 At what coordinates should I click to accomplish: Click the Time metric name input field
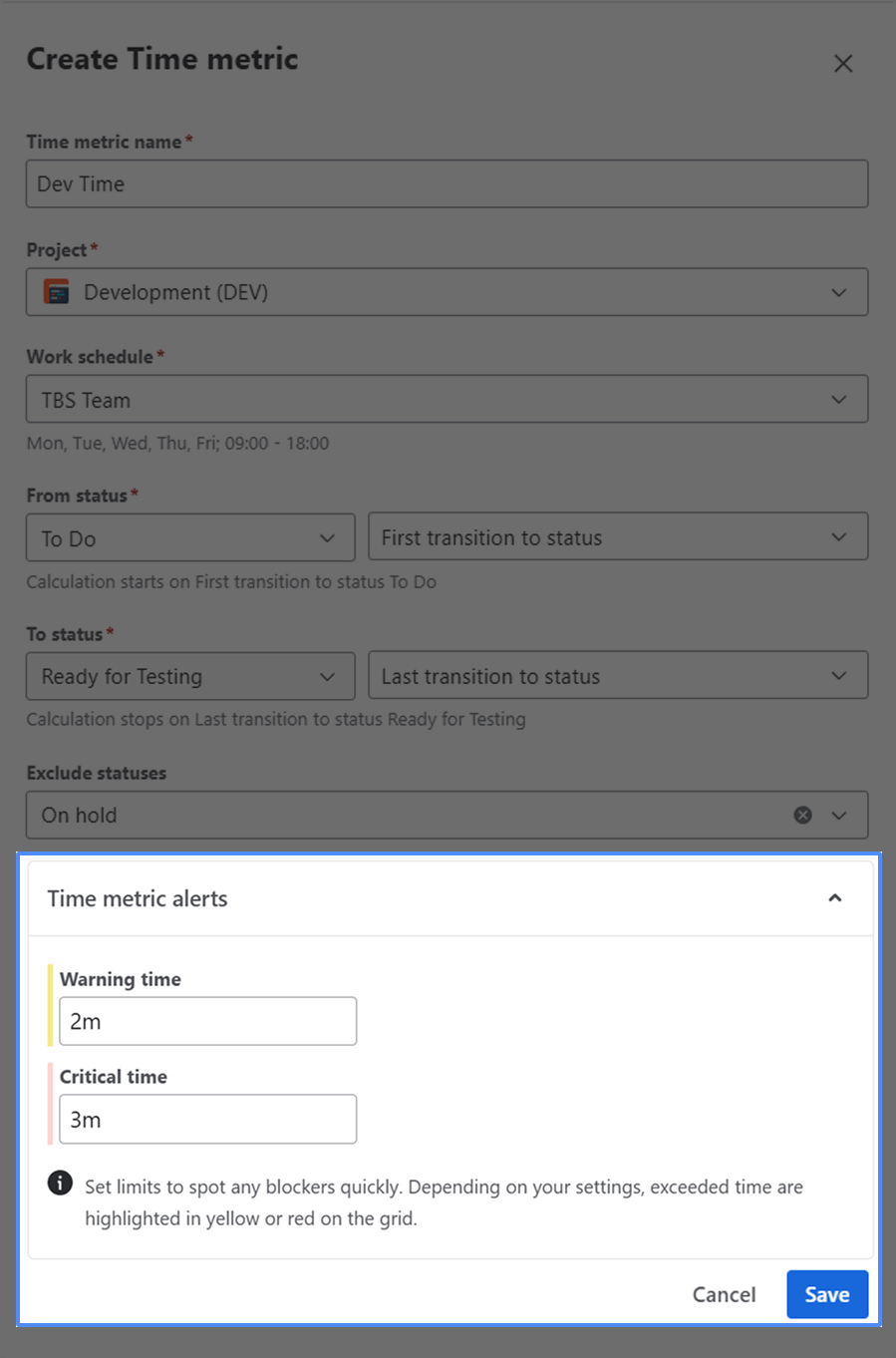447,184
